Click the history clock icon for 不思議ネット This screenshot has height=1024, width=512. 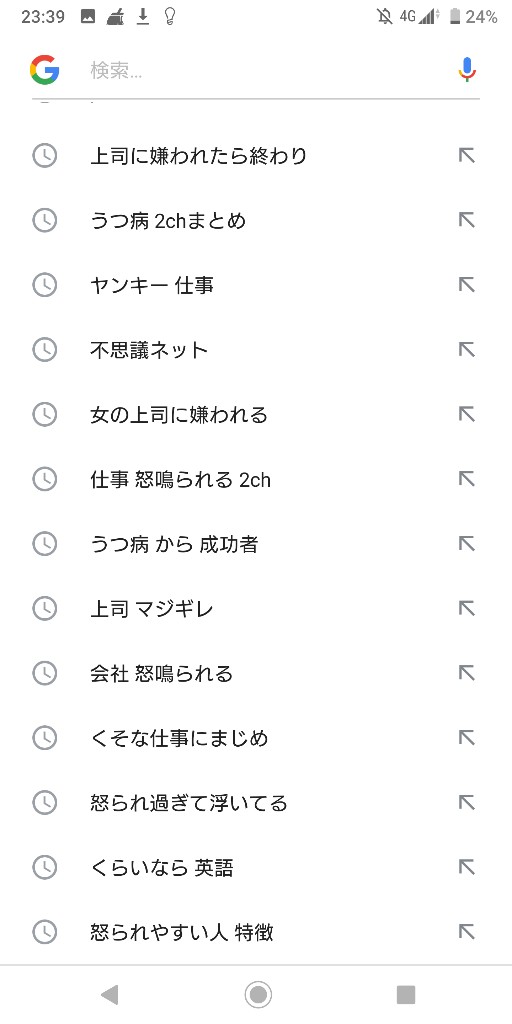(44, 349)
